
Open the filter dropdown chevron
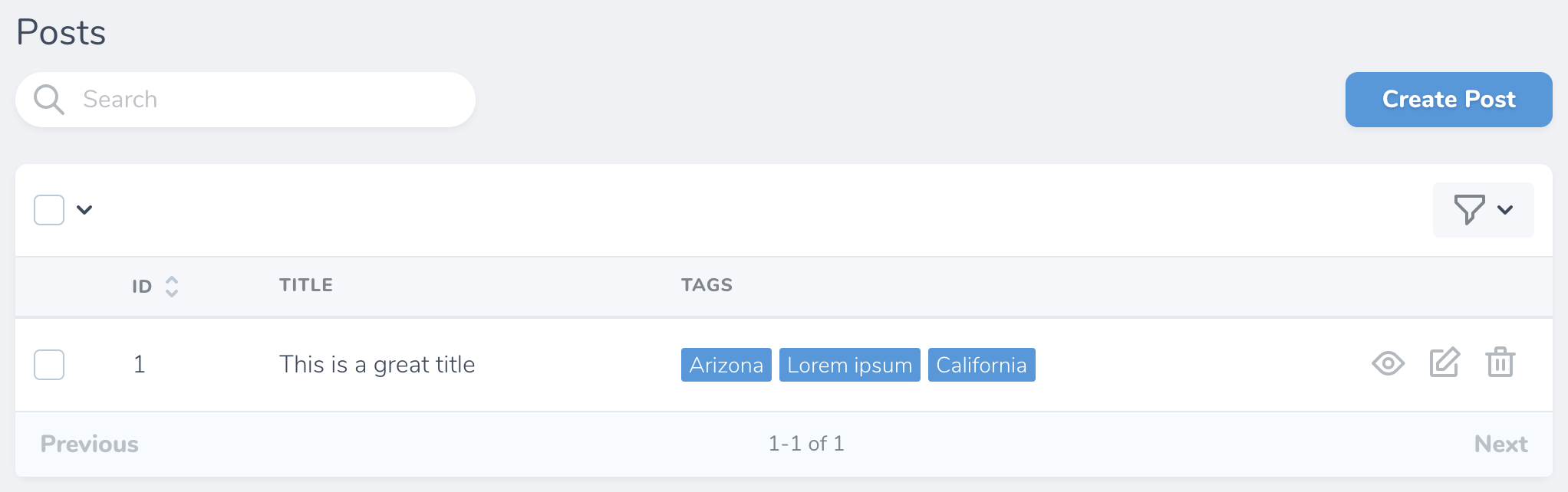pyautogui.click(x=1504, y=210)
